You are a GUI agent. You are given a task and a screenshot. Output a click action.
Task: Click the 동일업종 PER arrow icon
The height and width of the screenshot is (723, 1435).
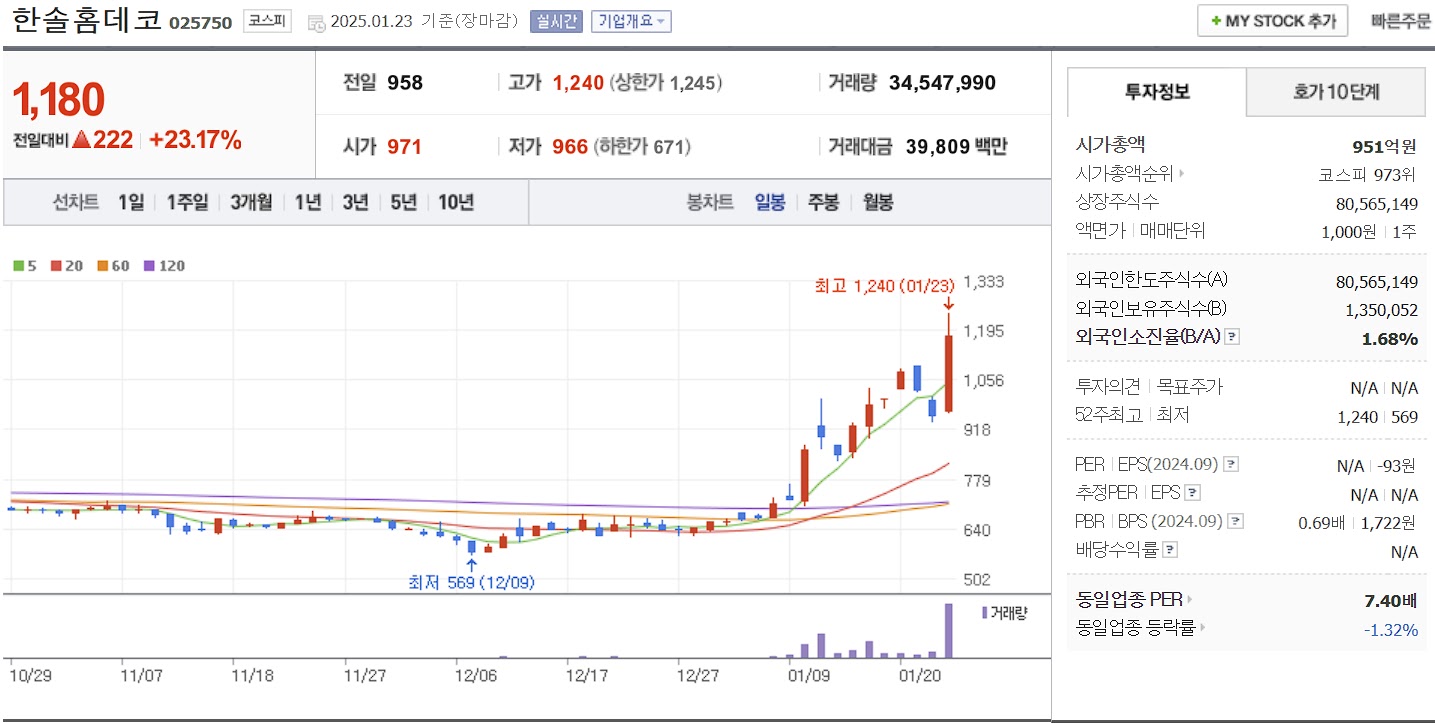click(x=1189, y=600)
